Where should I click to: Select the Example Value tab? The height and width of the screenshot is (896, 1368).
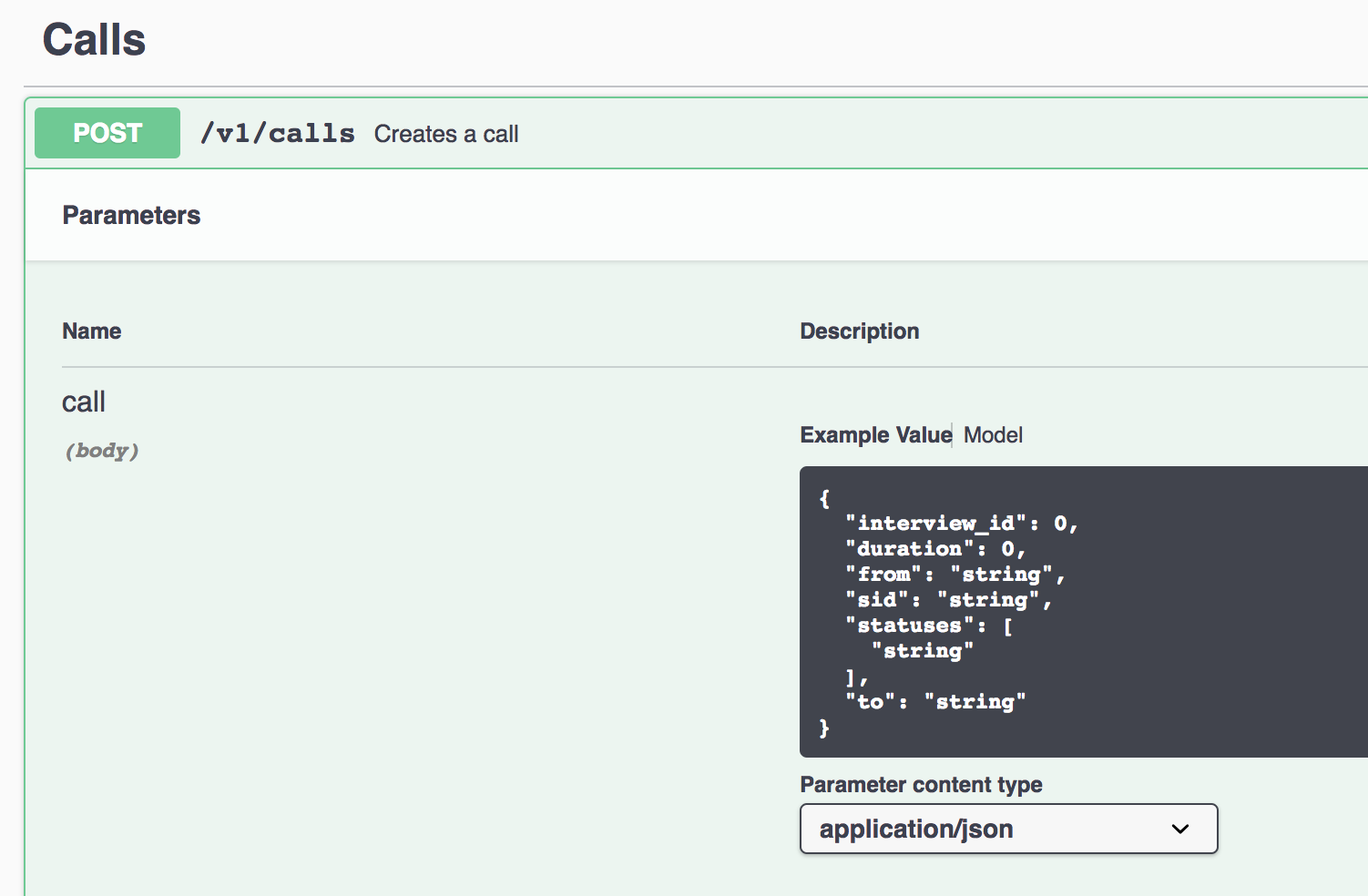click(876, 435)
